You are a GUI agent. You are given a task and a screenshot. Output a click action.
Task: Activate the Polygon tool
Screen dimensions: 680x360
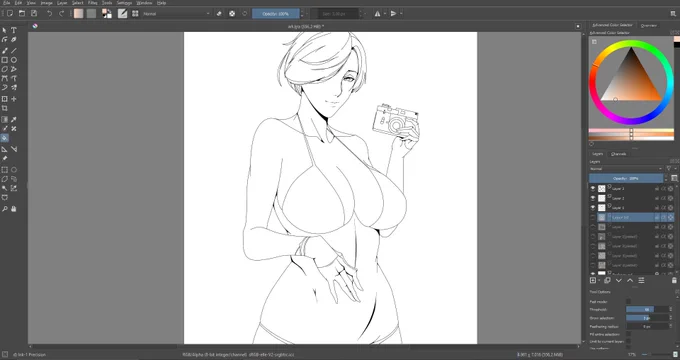pyautogui.click(x=5, y=69)
